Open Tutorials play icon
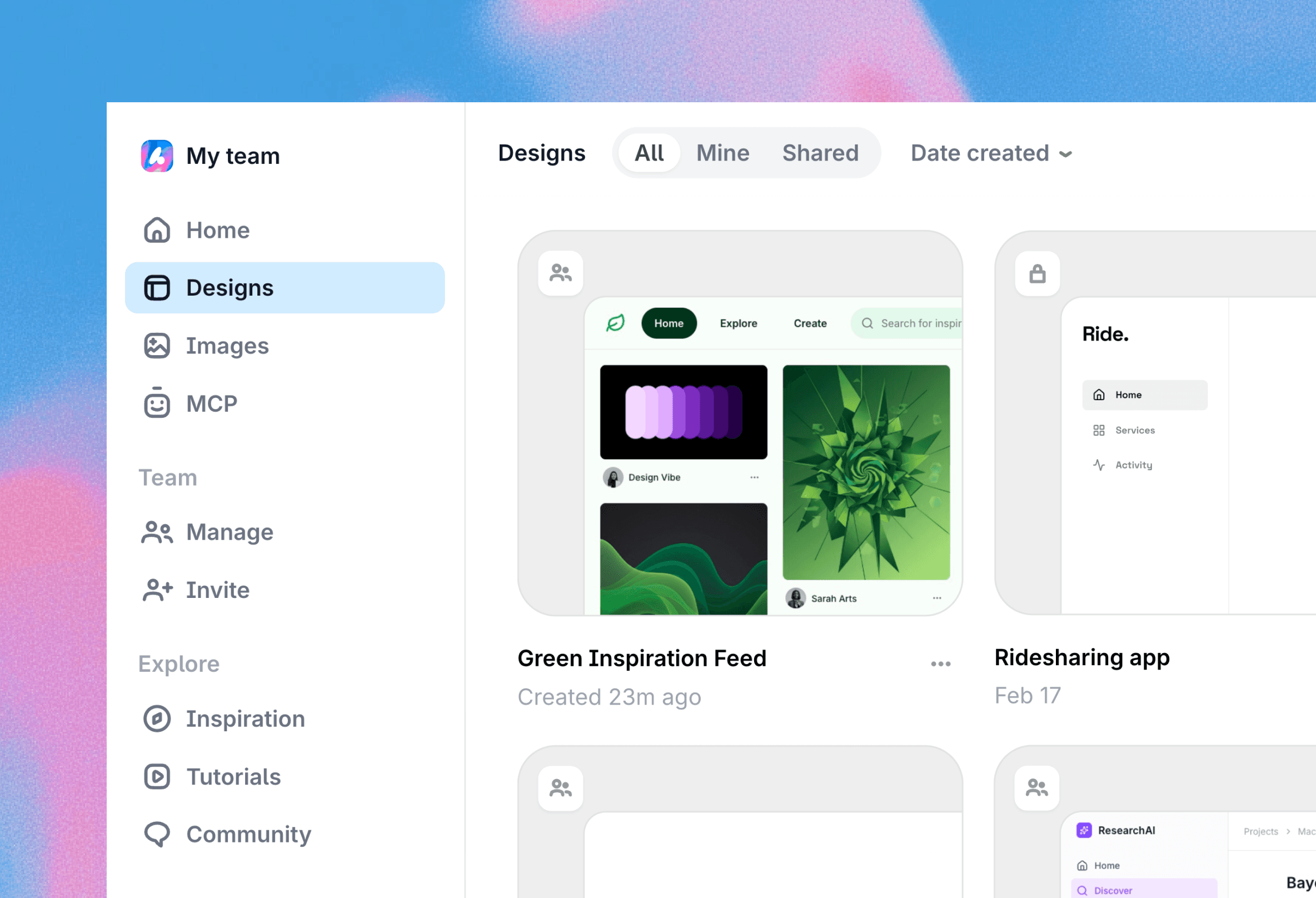 coord(157,776)
